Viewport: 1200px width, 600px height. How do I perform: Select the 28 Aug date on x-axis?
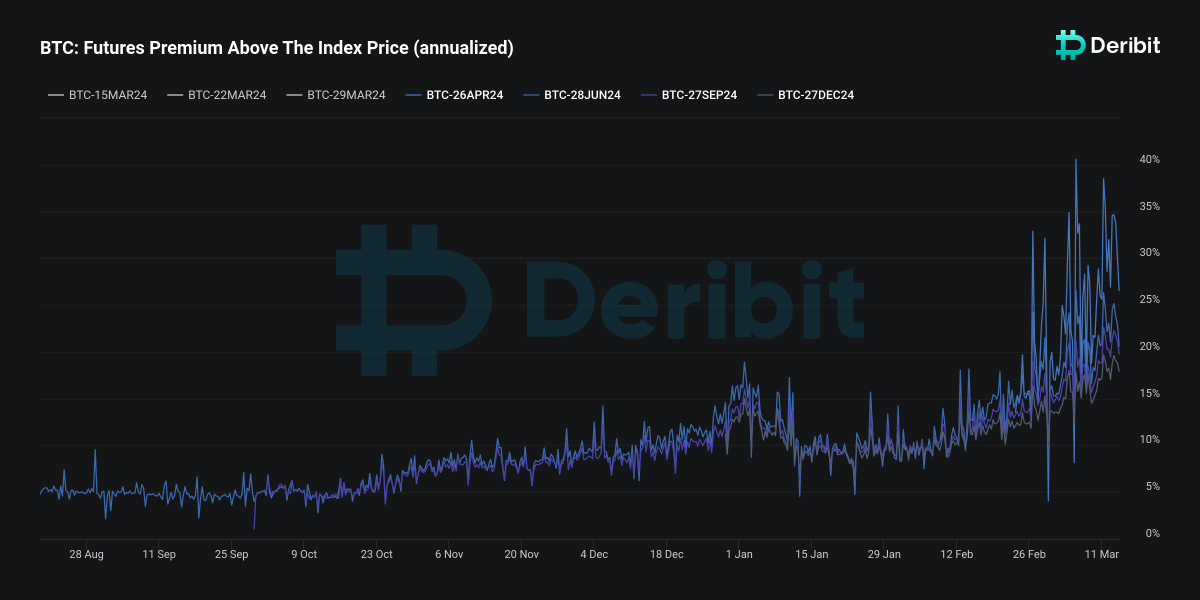click(87, 554)
